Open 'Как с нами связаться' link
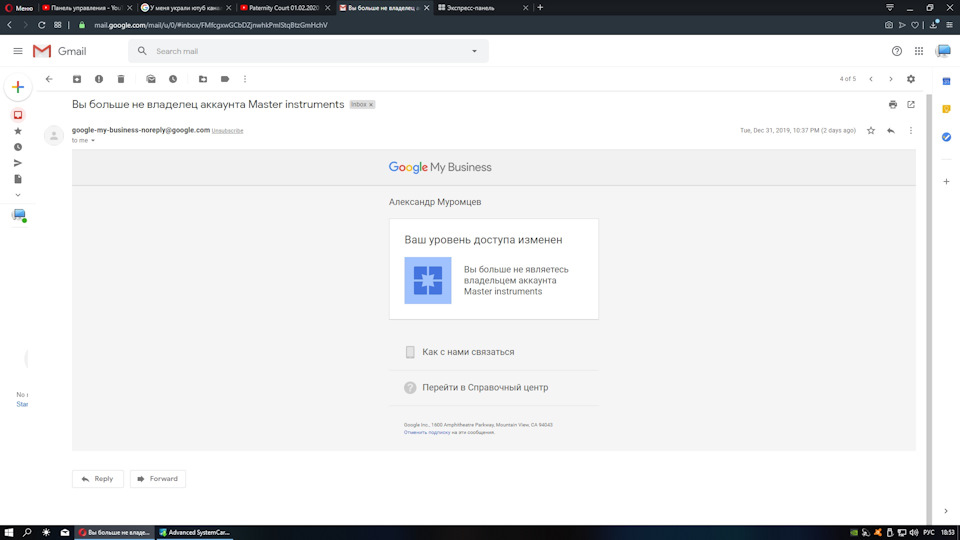Image resolution: width=960 pixels, height=540 pixels. pyautogui.click(x=468, y=352)
